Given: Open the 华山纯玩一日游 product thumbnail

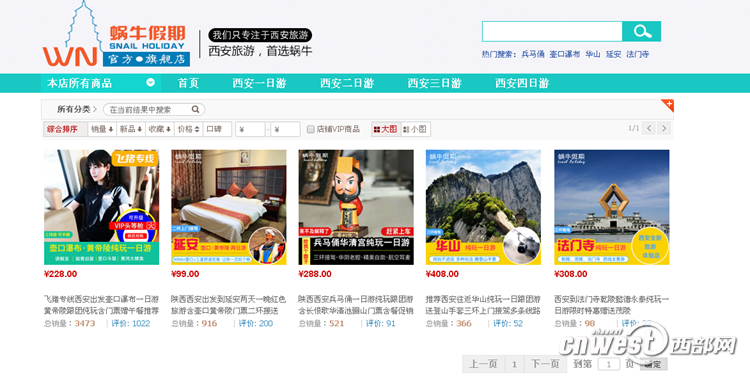Looking at the screenshot, I should coord(483,207).
